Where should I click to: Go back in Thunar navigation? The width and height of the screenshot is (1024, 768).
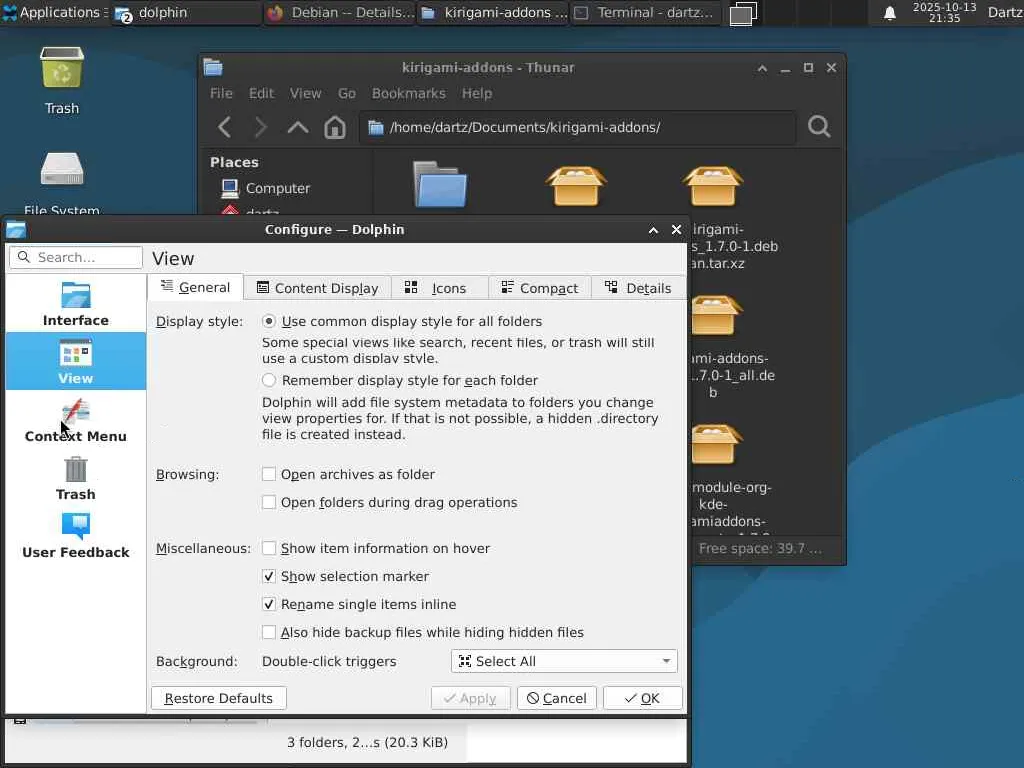[225, 127]
